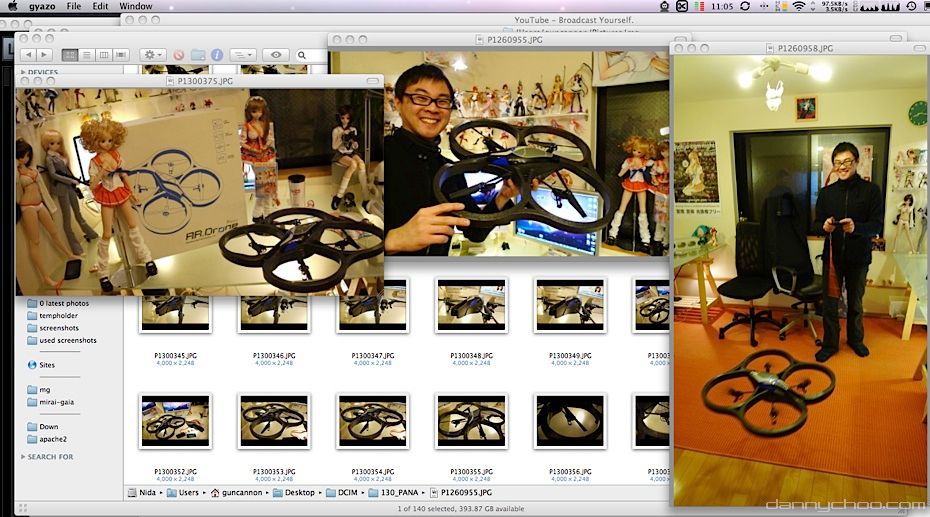The image size is (930, 517).
Task: Switch Finder to icon view
Action: (x=70, y=54)
